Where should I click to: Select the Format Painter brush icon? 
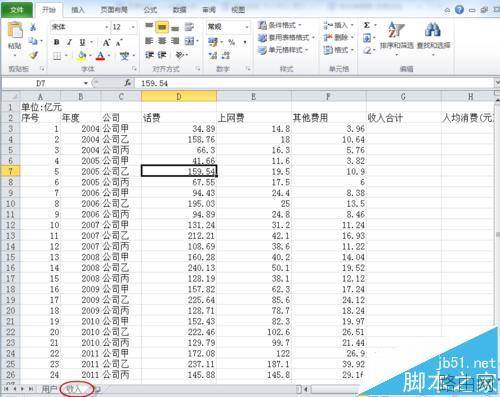pos(33,55)
